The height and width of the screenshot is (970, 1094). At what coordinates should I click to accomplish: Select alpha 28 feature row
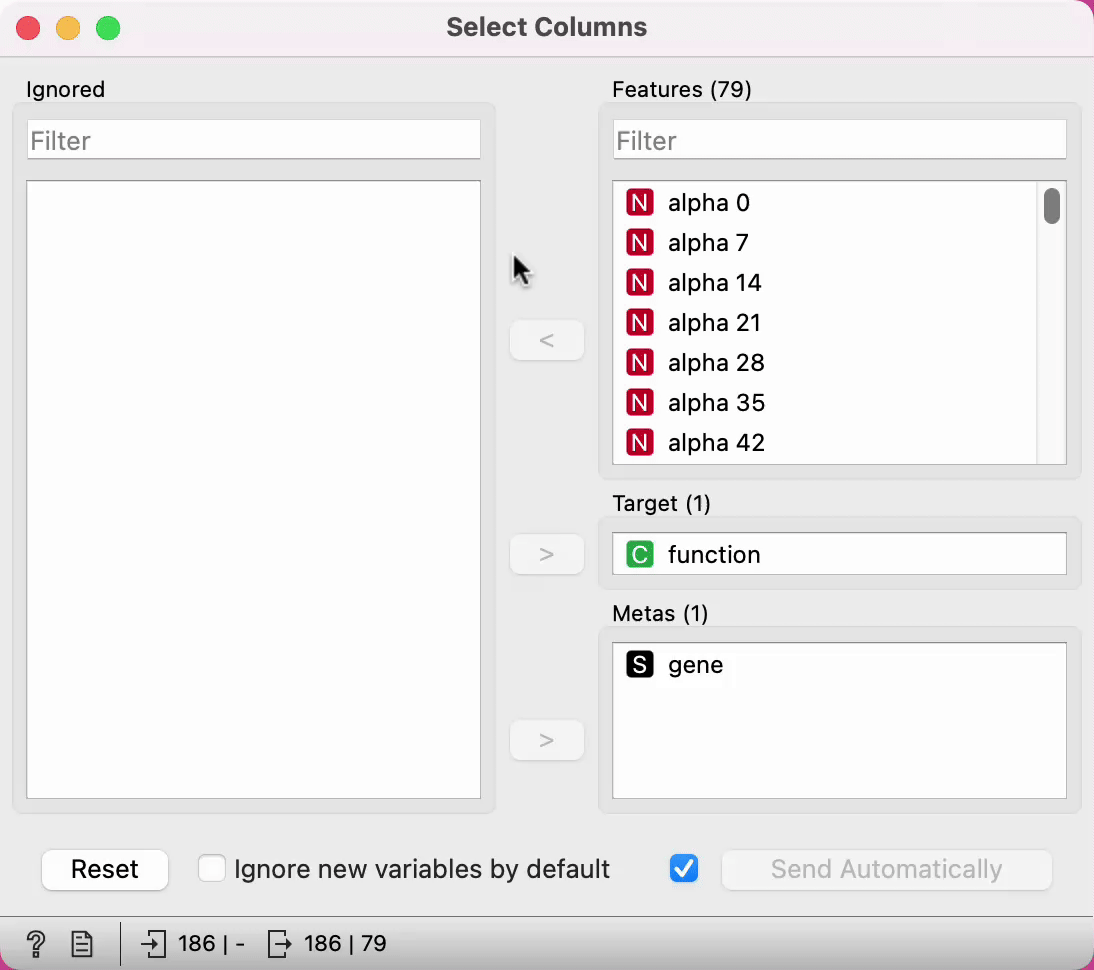[716, 363]
